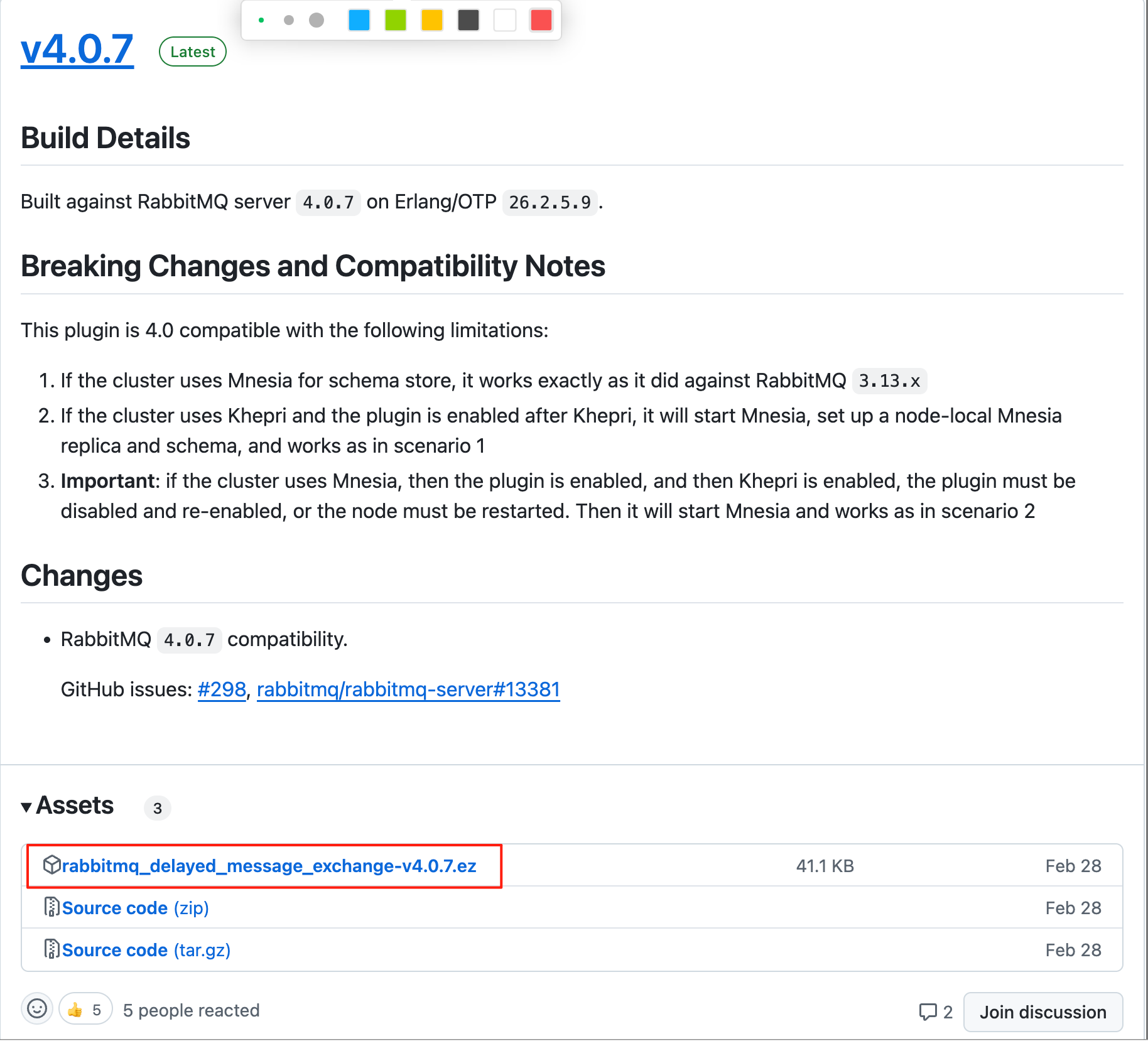Click the 4.0.7 code in Build Details
The height and width of the screenshot is (1041, 1148).
[x=328, y=202]
